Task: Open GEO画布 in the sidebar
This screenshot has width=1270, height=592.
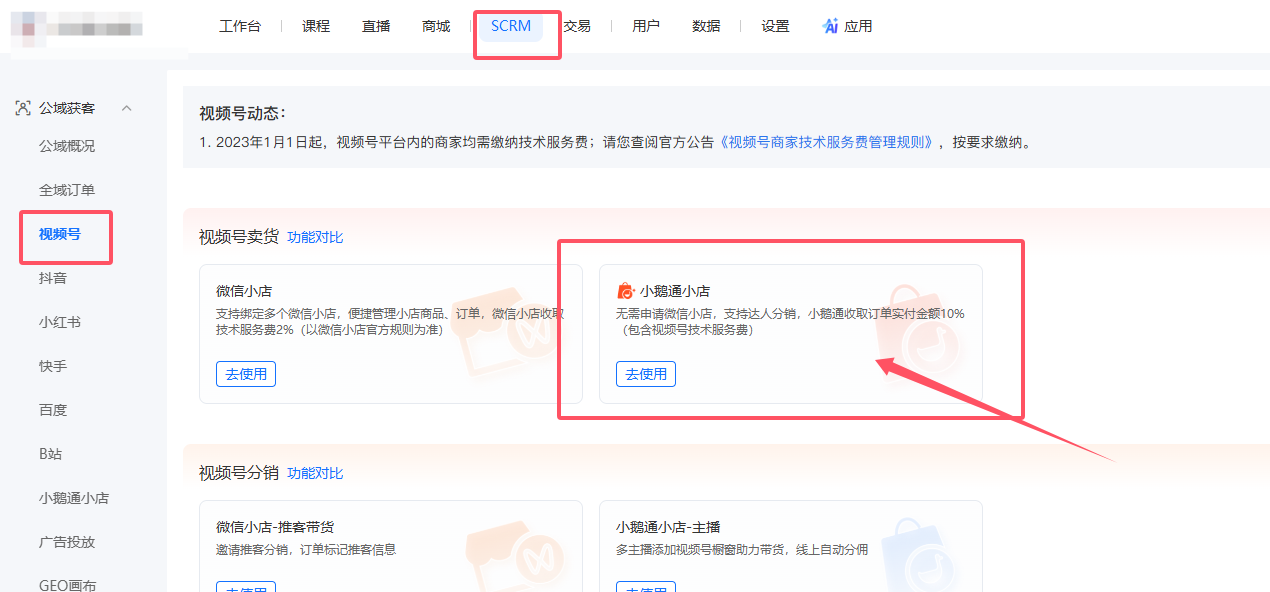Action: tap(68, 585)
